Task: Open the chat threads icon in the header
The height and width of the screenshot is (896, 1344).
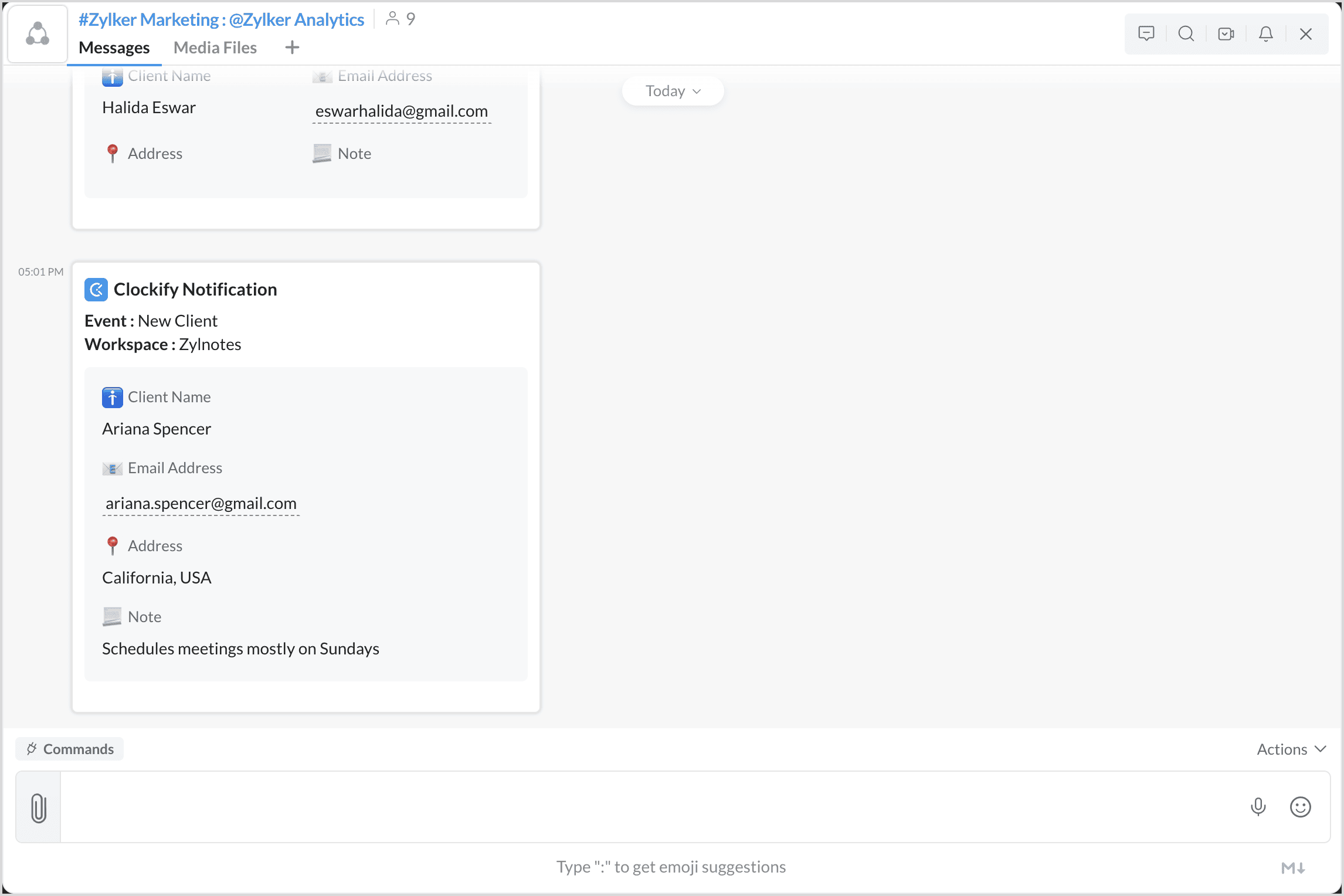Action: [x=1146, y=33]
